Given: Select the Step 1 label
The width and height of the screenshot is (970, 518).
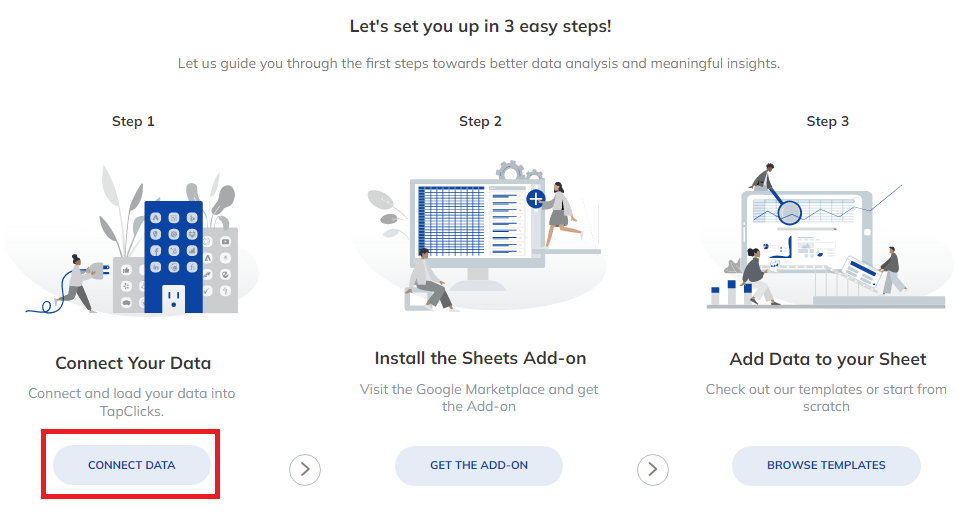Looking at the screenshot, I should 133,121.
